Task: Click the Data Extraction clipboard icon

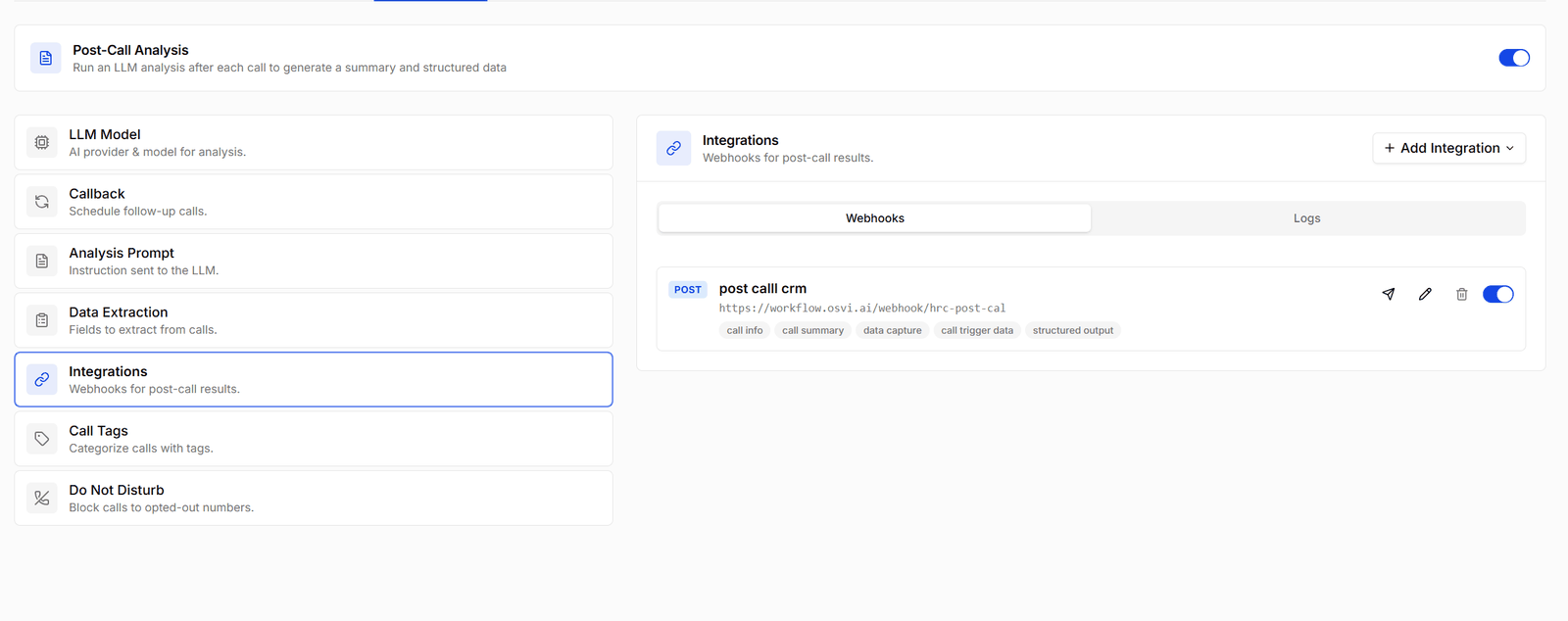Action: pos(41,320)
